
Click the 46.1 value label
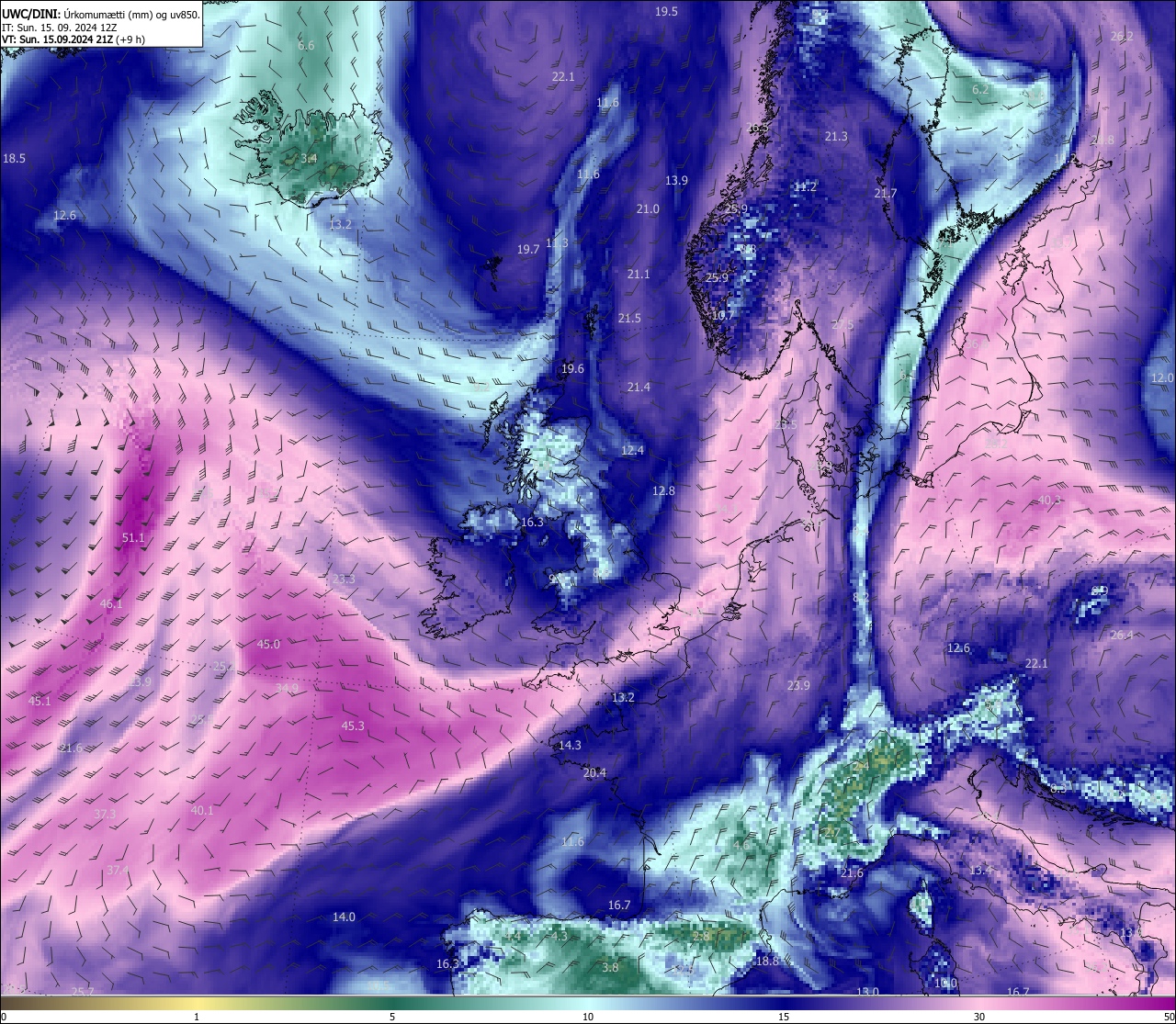(110, 603)
